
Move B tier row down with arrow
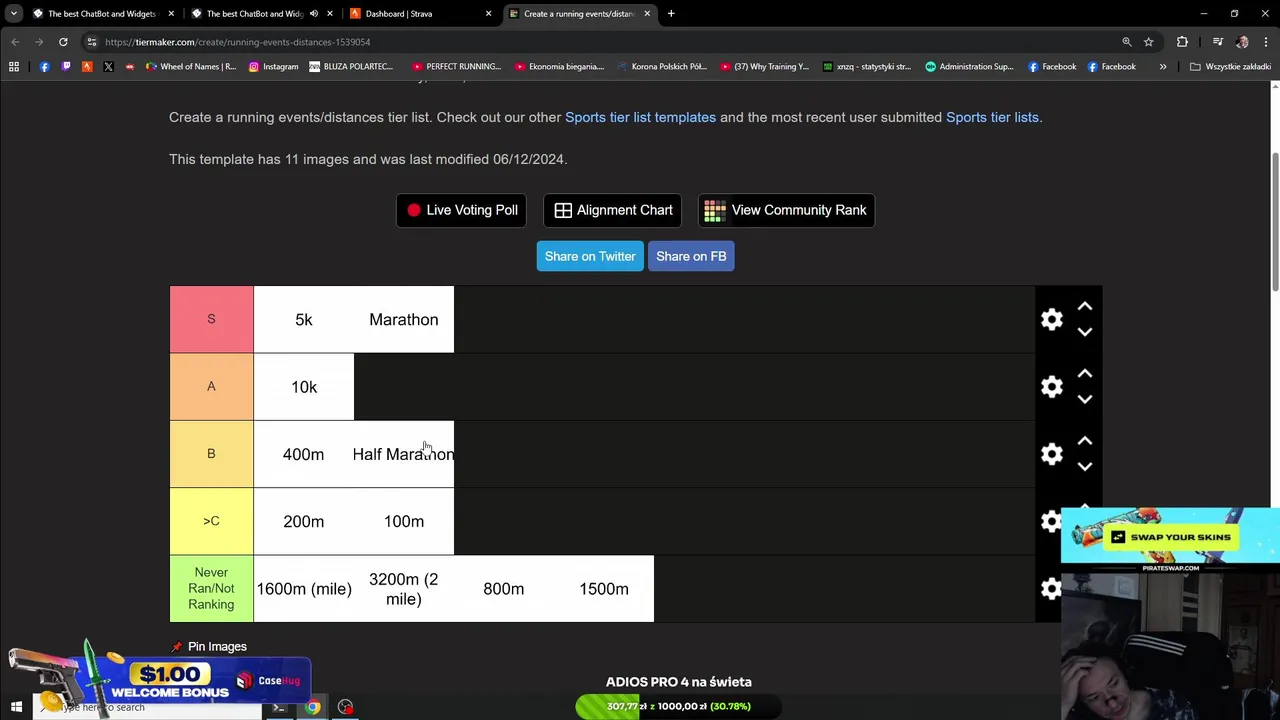(1085, 465)
